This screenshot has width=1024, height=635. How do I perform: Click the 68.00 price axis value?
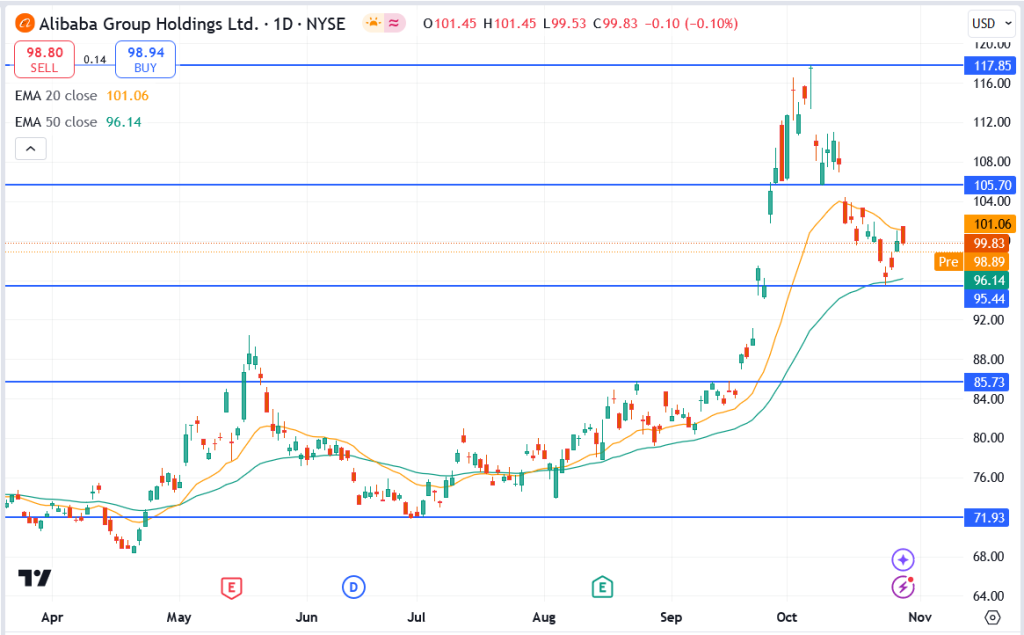(991, 557)
